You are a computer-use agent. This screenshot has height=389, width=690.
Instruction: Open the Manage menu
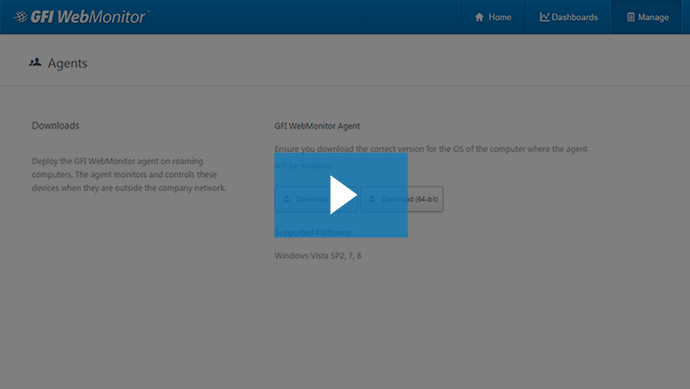pyautogui.click(x=647, y=17)
